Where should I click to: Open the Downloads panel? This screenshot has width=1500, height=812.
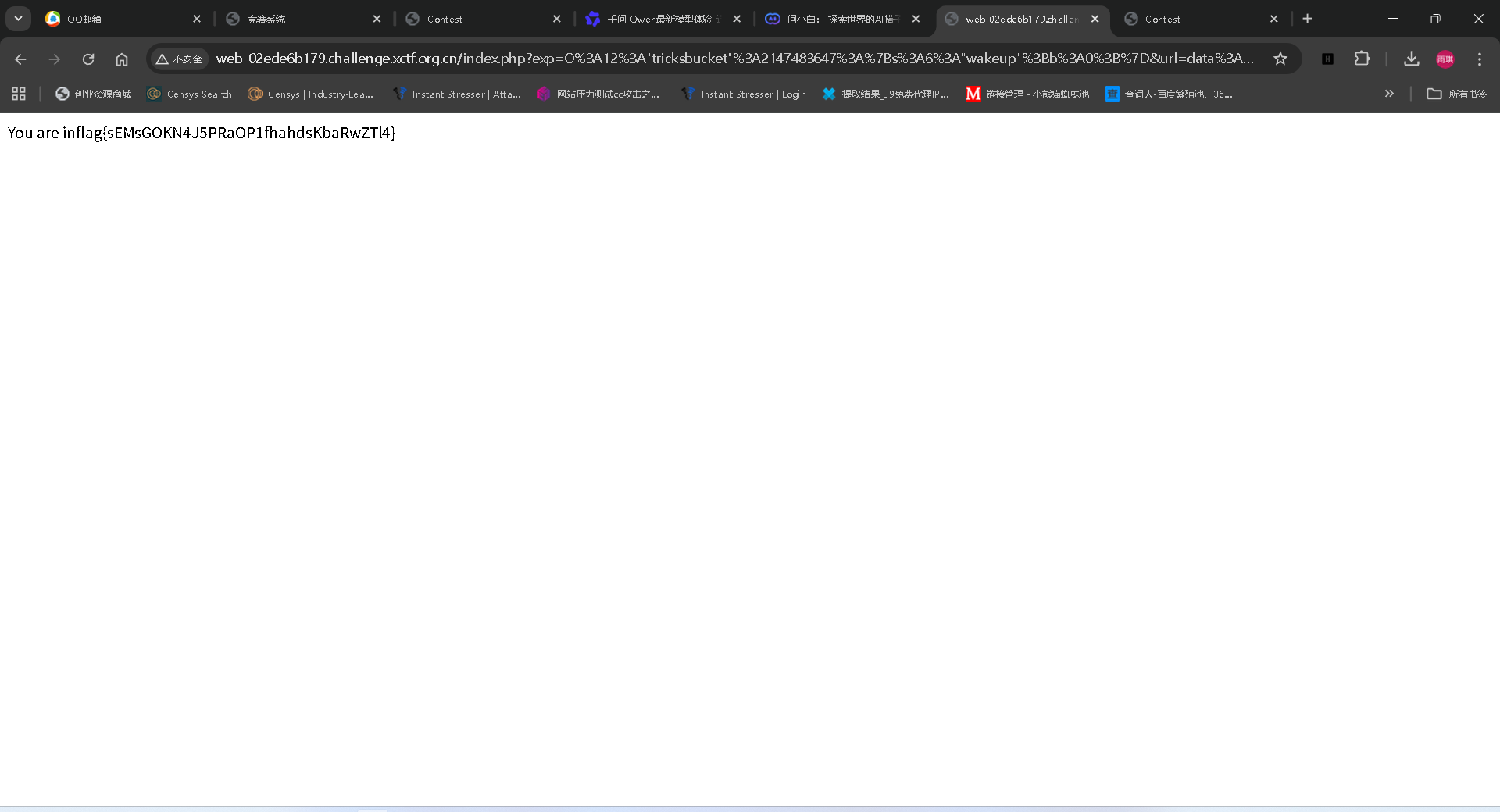[1411, 59]
